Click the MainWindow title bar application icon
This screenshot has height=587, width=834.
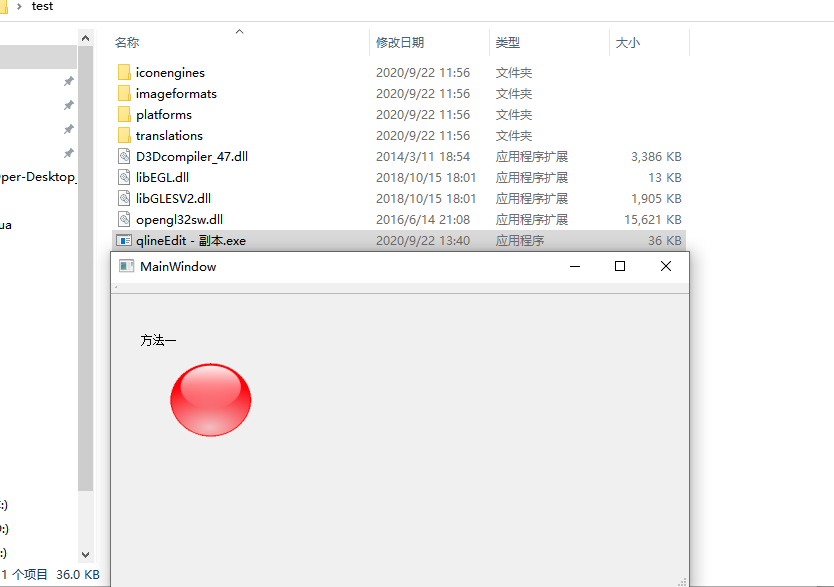click(x=125, y=265)
